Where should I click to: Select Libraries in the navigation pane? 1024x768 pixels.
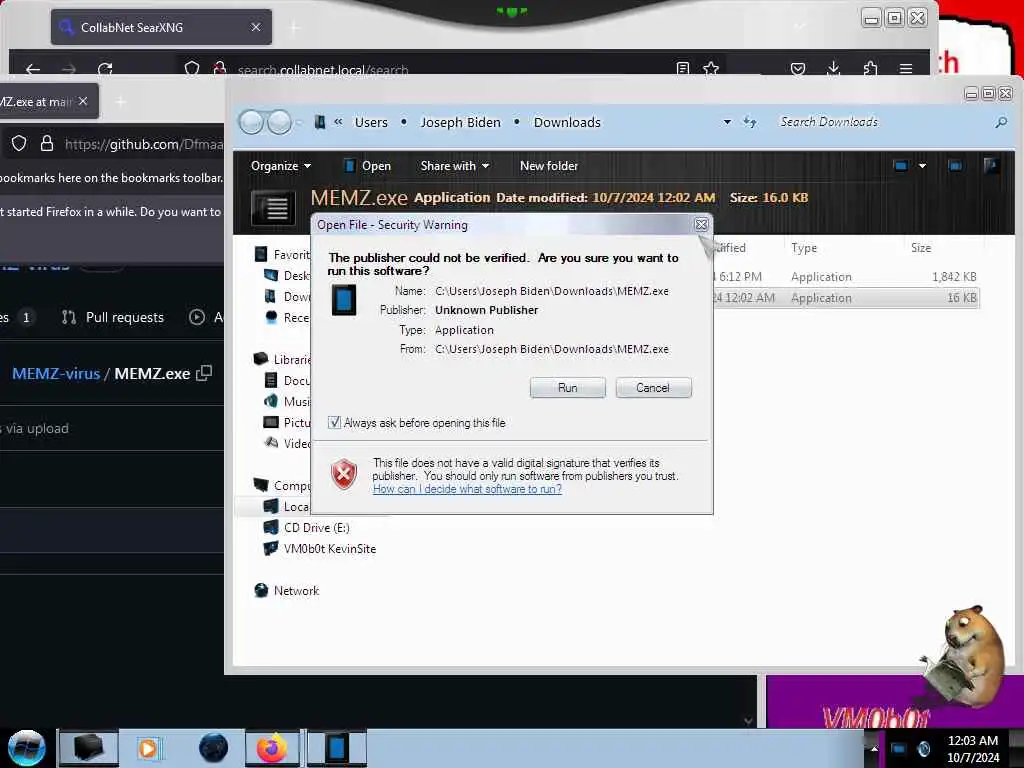pyautogui.click(x=282, y=359)
